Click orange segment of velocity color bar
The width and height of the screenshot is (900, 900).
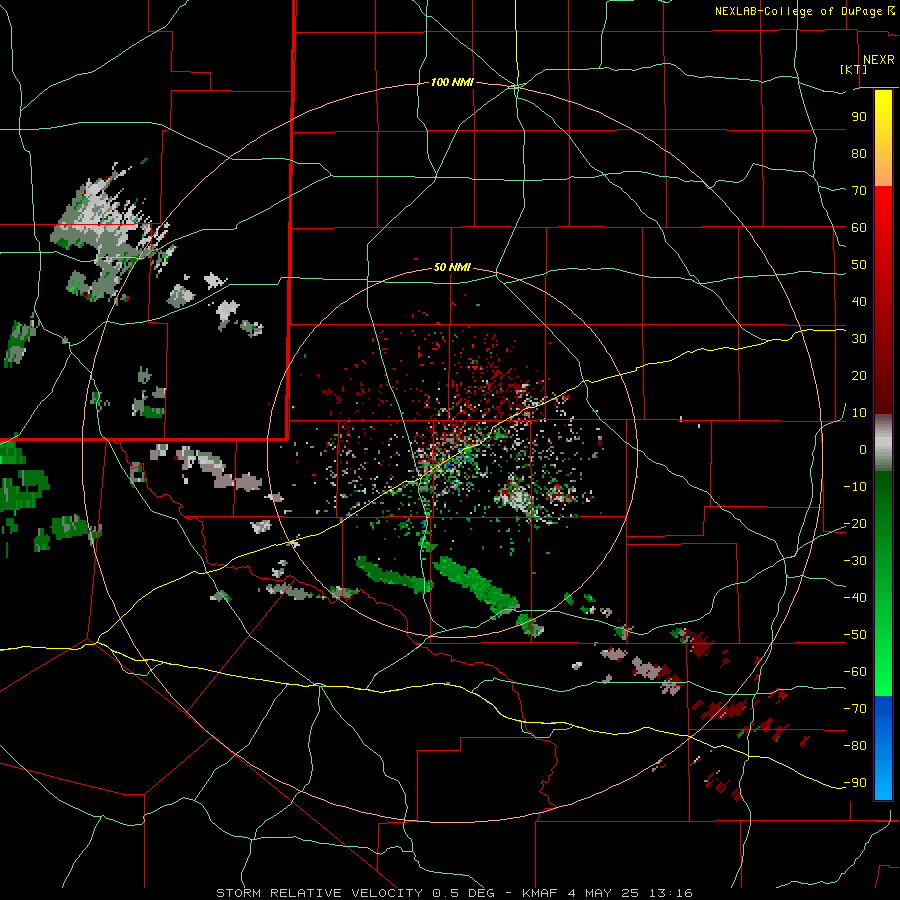pos(883,166)
